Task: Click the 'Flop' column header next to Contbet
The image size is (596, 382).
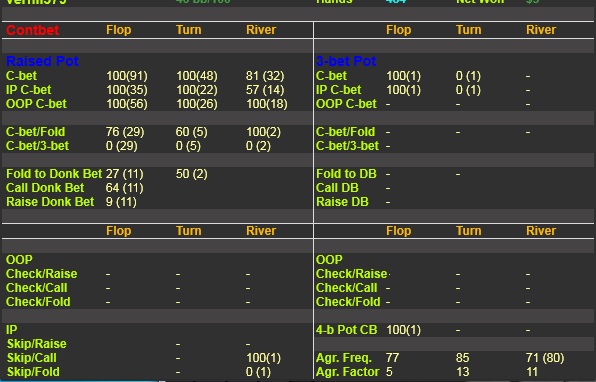Action: point(119,30)
